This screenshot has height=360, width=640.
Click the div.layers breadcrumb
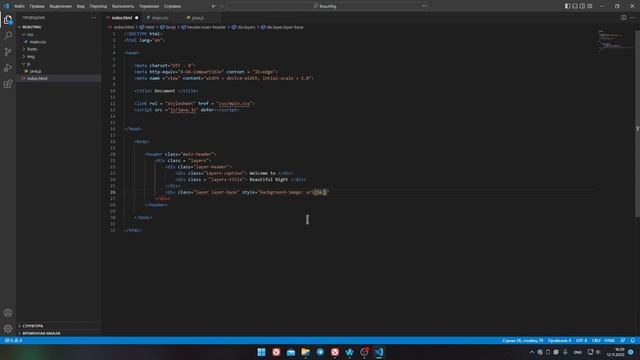(x=244, y=27)
